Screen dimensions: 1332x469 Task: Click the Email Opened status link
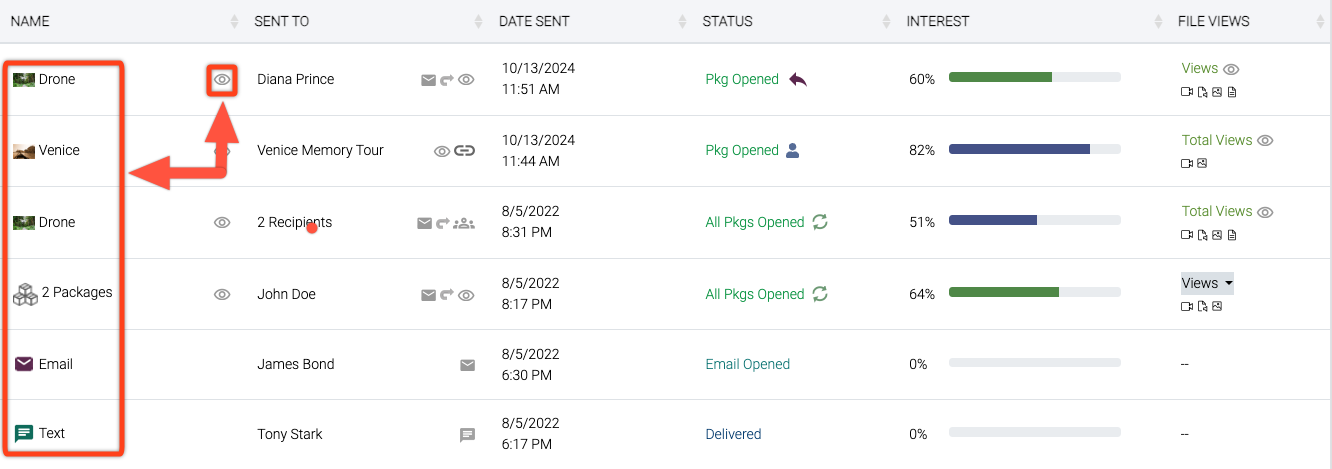[747, 365]
